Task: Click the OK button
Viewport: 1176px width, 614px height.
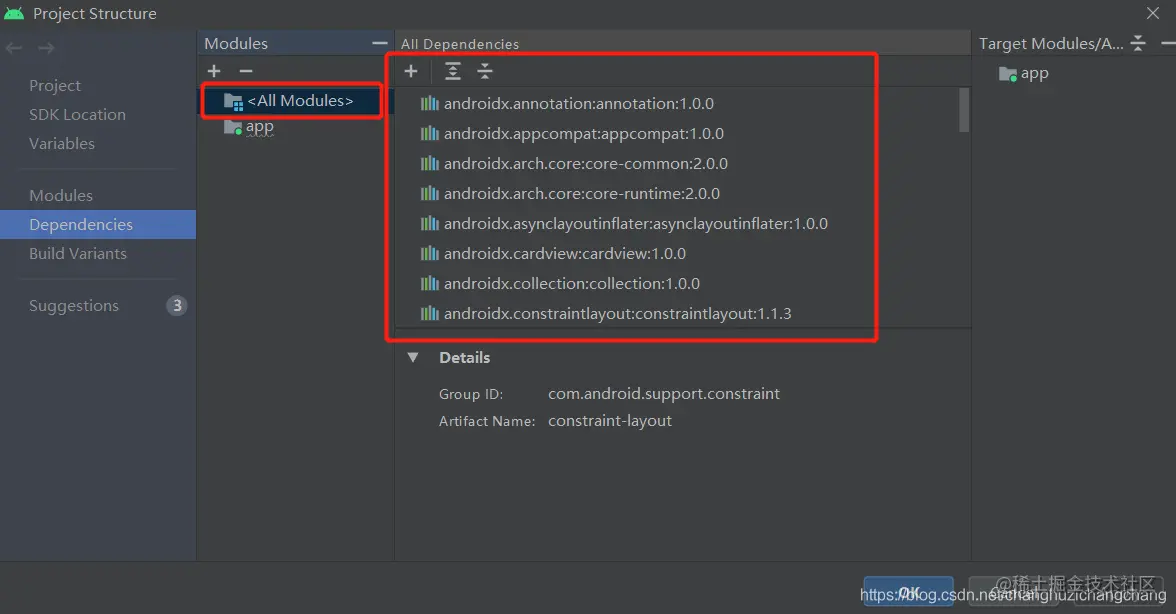Action: click(x=908, y=592)
